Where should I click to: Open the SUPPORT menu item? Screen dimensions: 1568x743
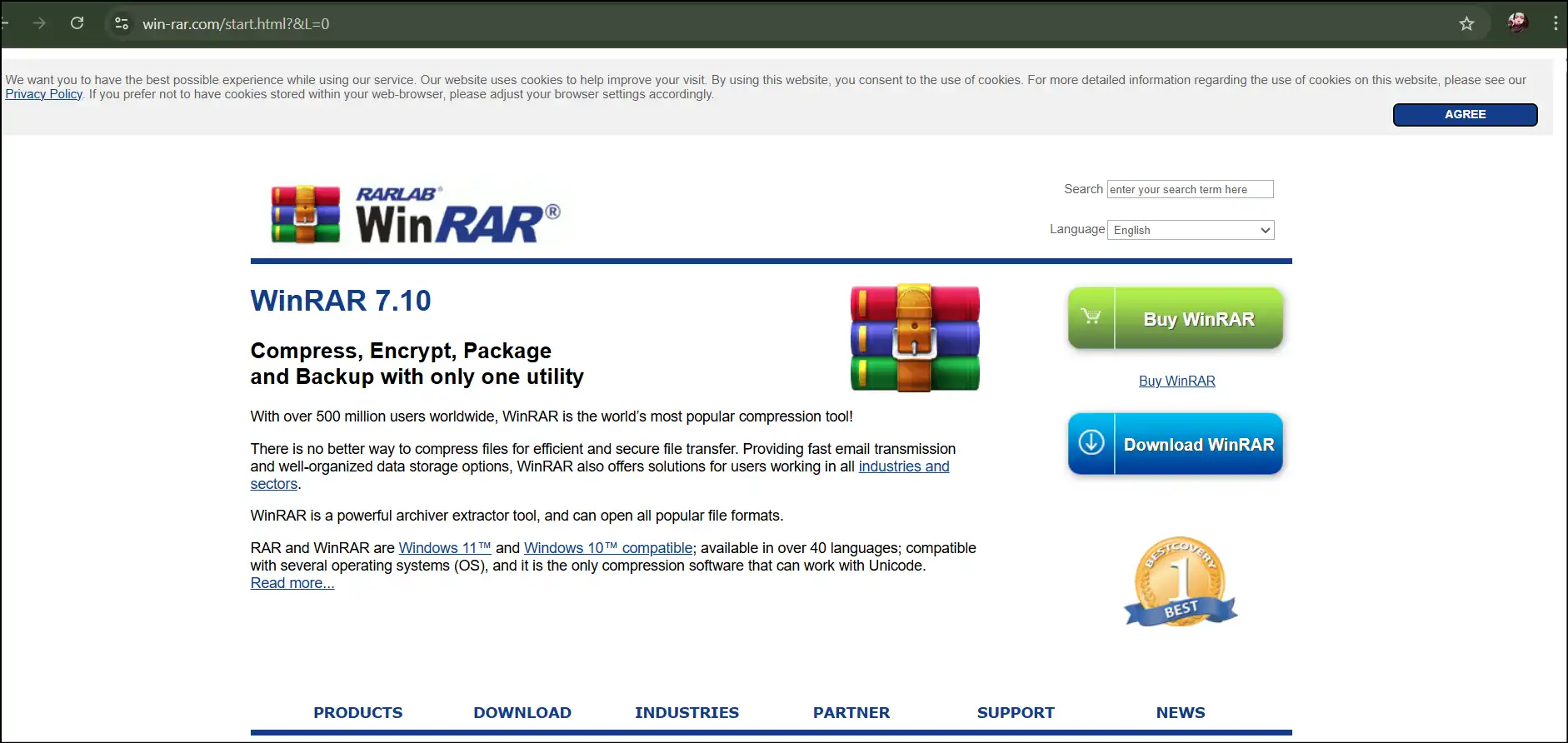tap(1016, 713)
